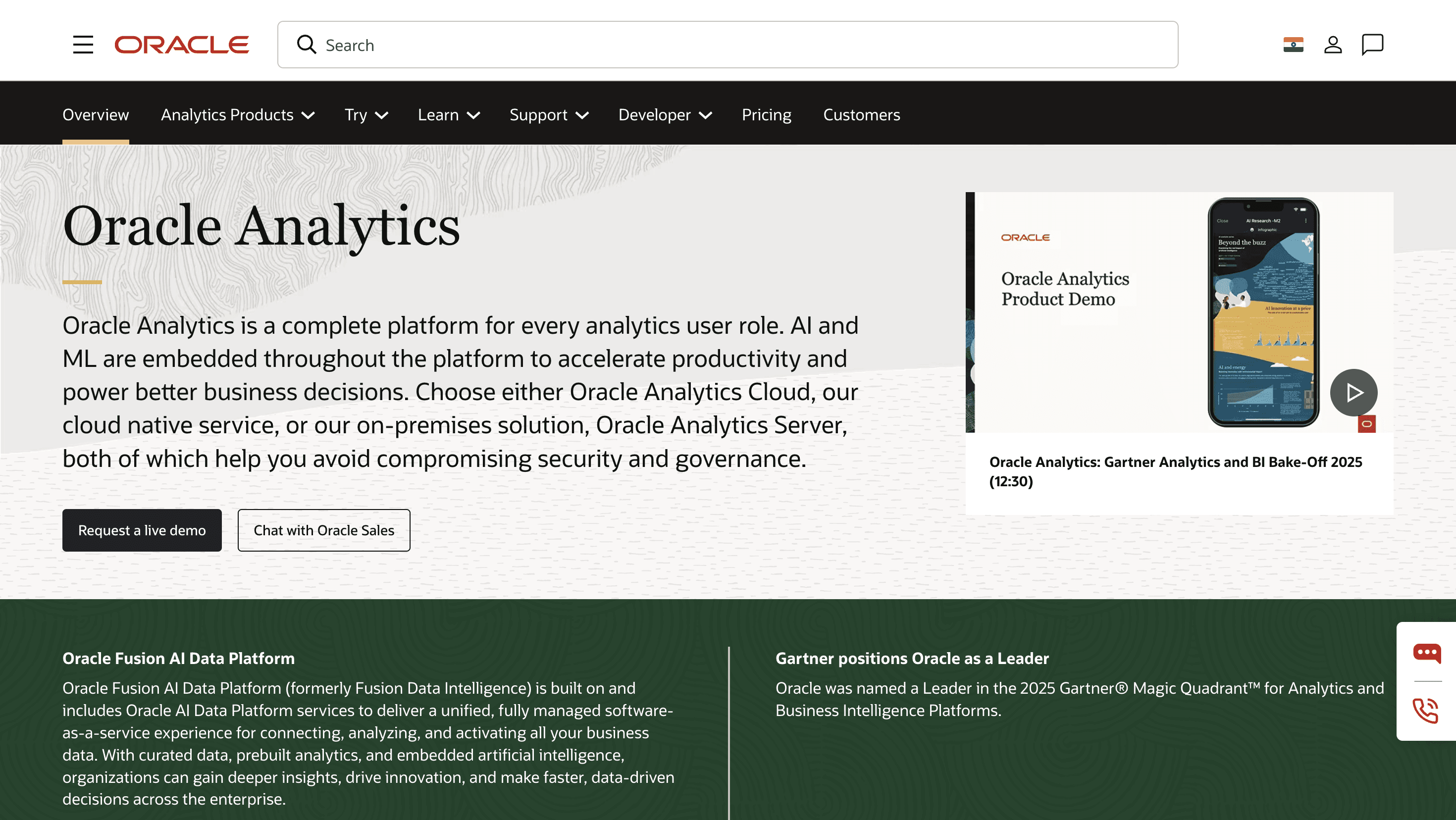Open the India country/region selector flag
Screen dimensions: 1456x820
(1293, 44)
